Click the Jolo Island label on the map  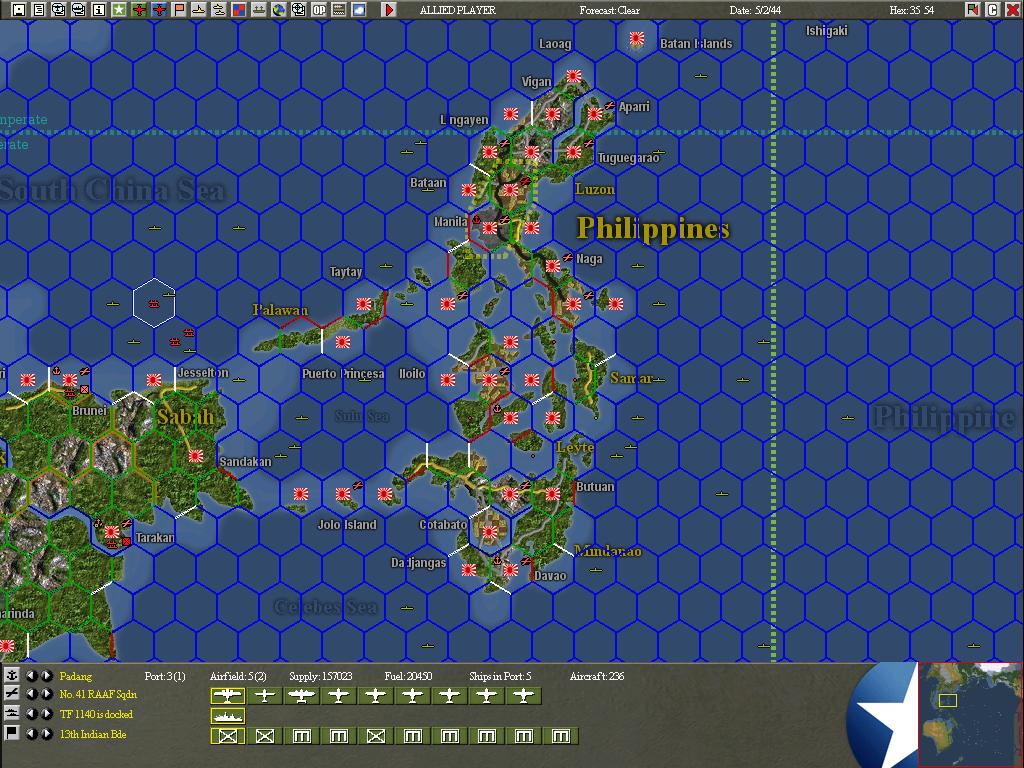[347, 524]
